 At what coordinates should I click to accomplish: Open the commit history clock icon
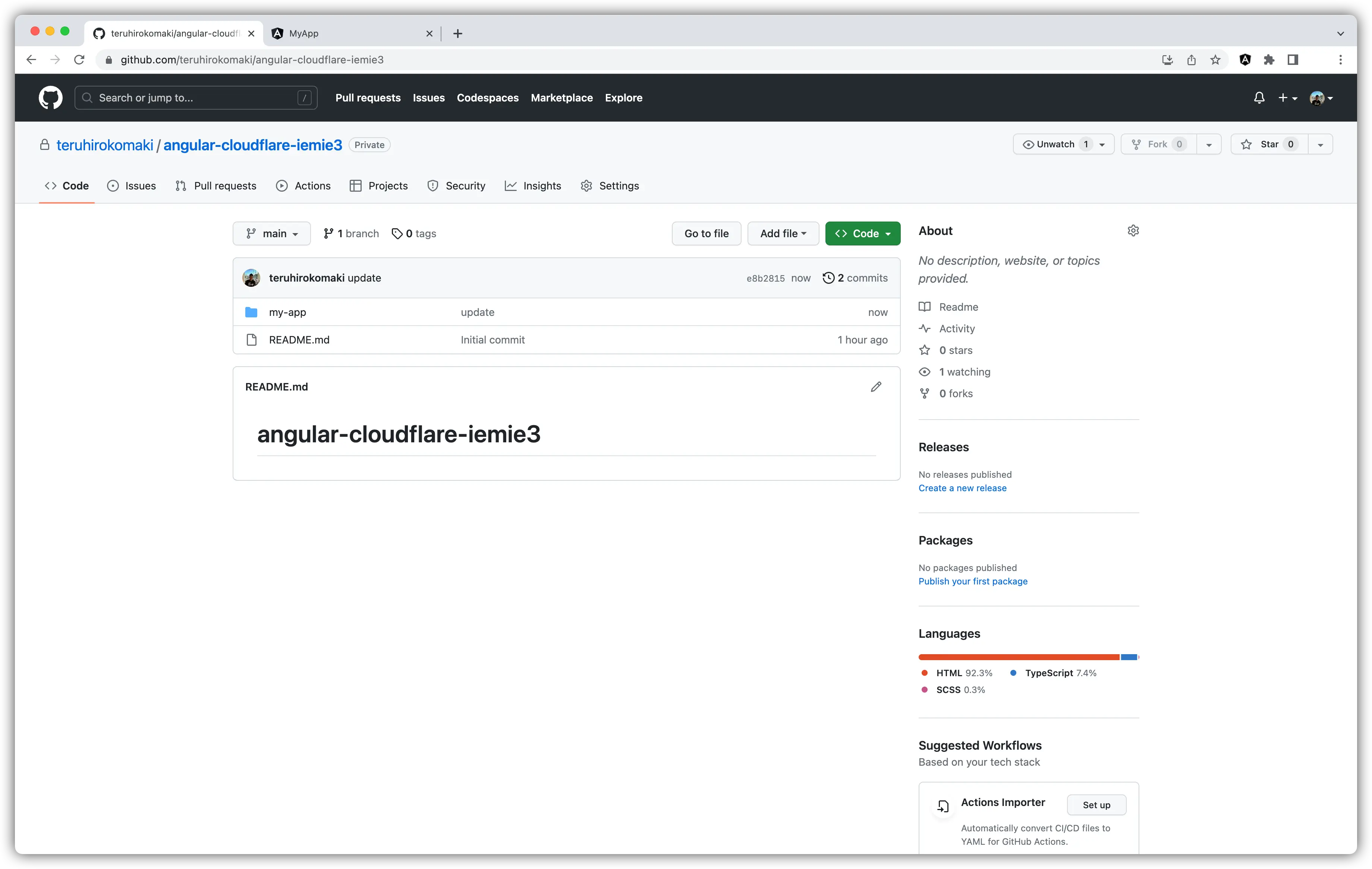(x=828, y=278)
